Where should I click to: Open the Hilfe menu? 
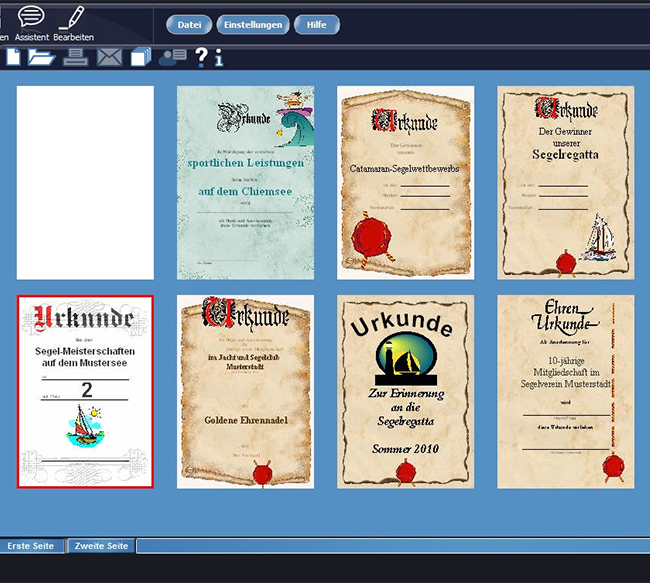coord(317,25)
